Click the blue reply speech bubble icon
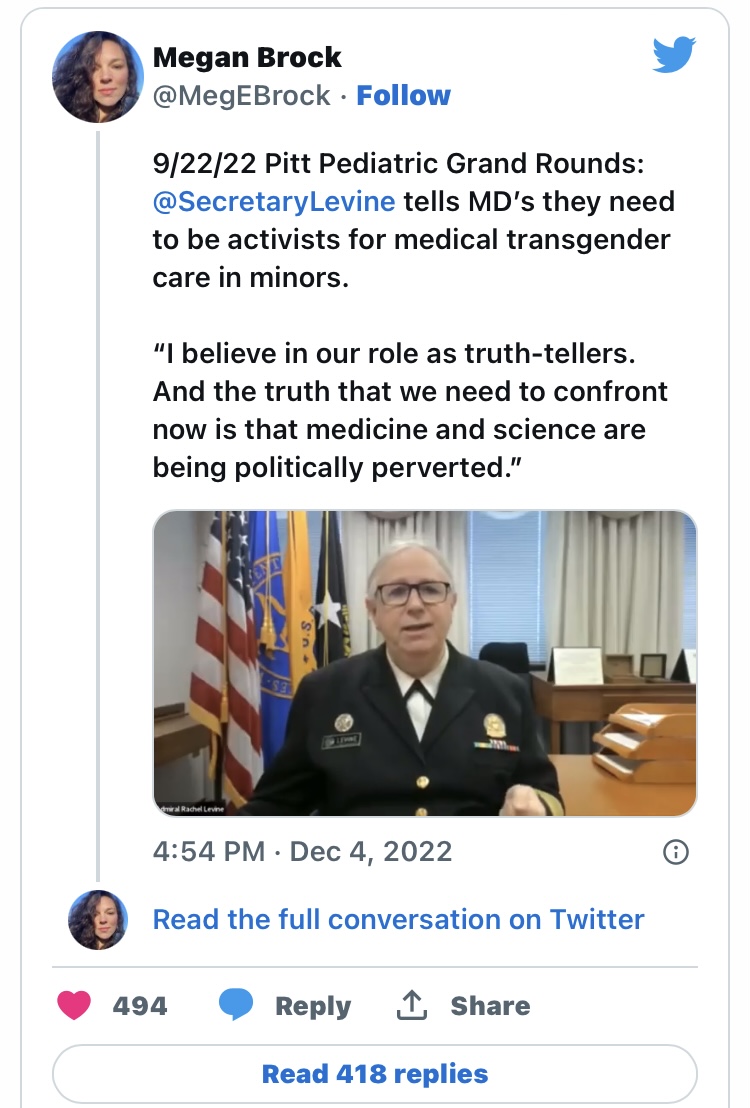Image resolution: width=750 pixels, height=1108 pixels. 236,1005
